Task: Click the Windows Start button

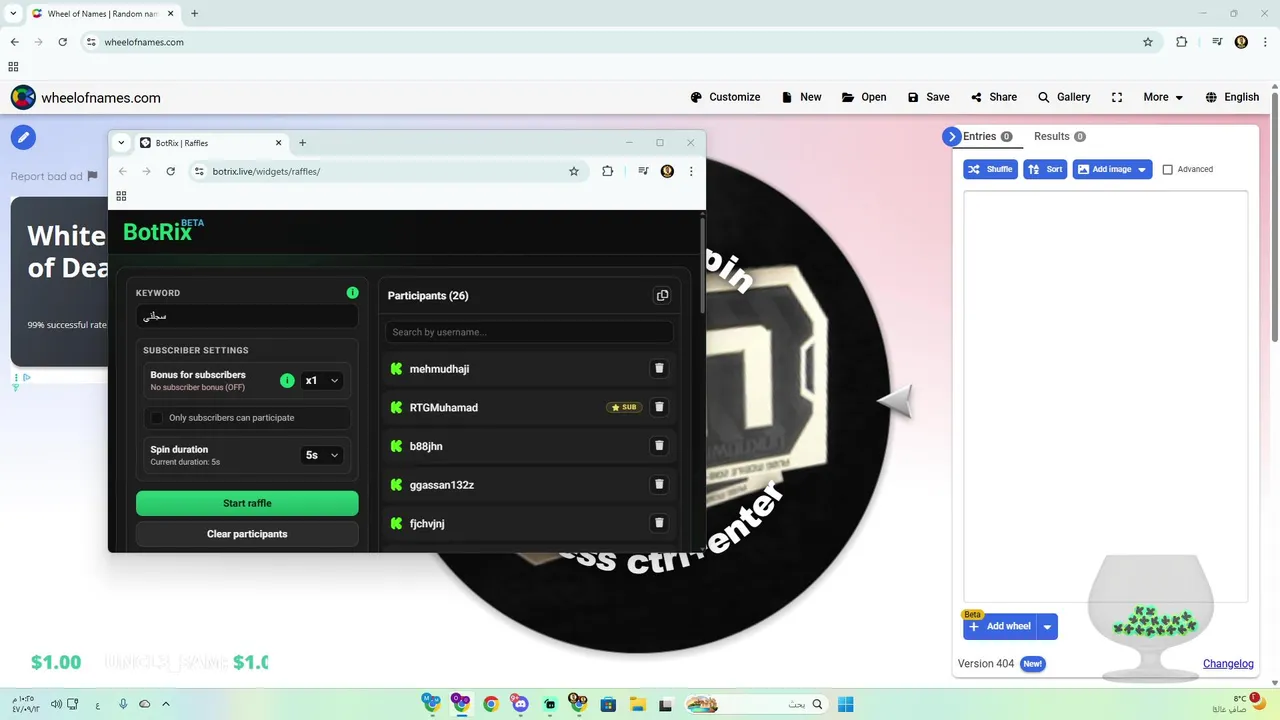Action: click(845, 704)
